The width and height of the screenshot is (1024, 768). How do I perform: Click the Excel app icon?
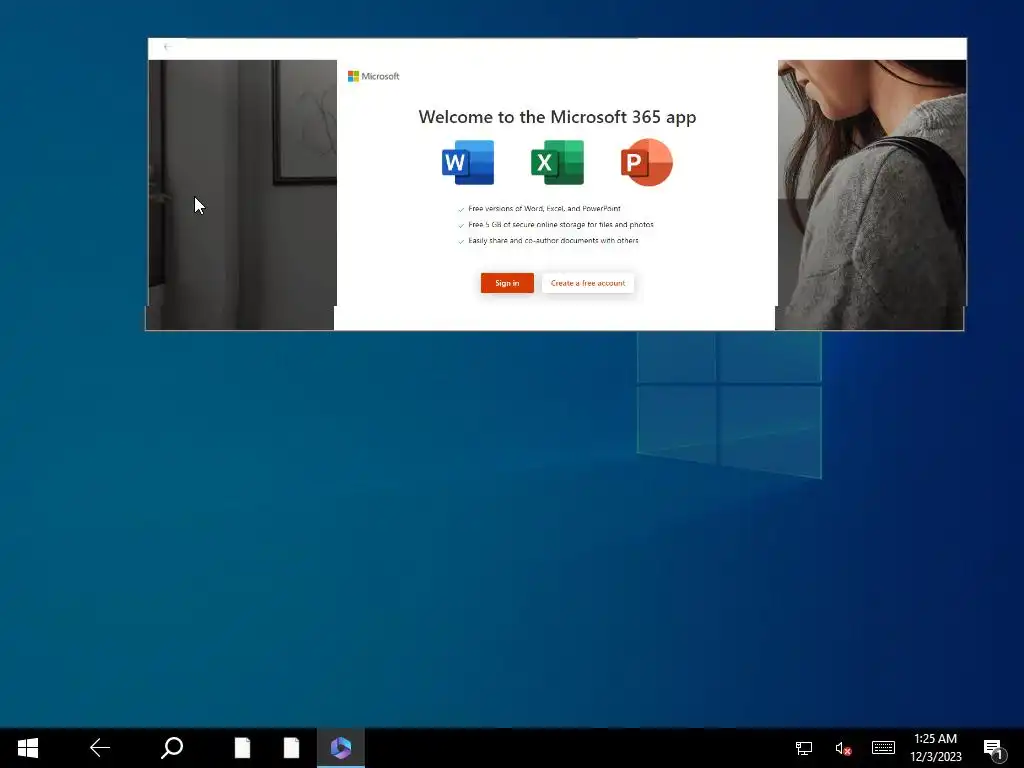coord(557,163)
